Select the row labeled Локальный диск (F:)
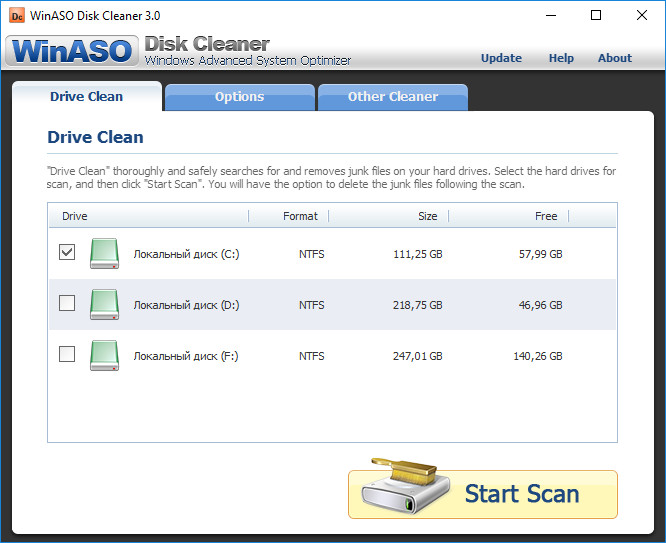 pyautogui.click(x=333, y=356)
